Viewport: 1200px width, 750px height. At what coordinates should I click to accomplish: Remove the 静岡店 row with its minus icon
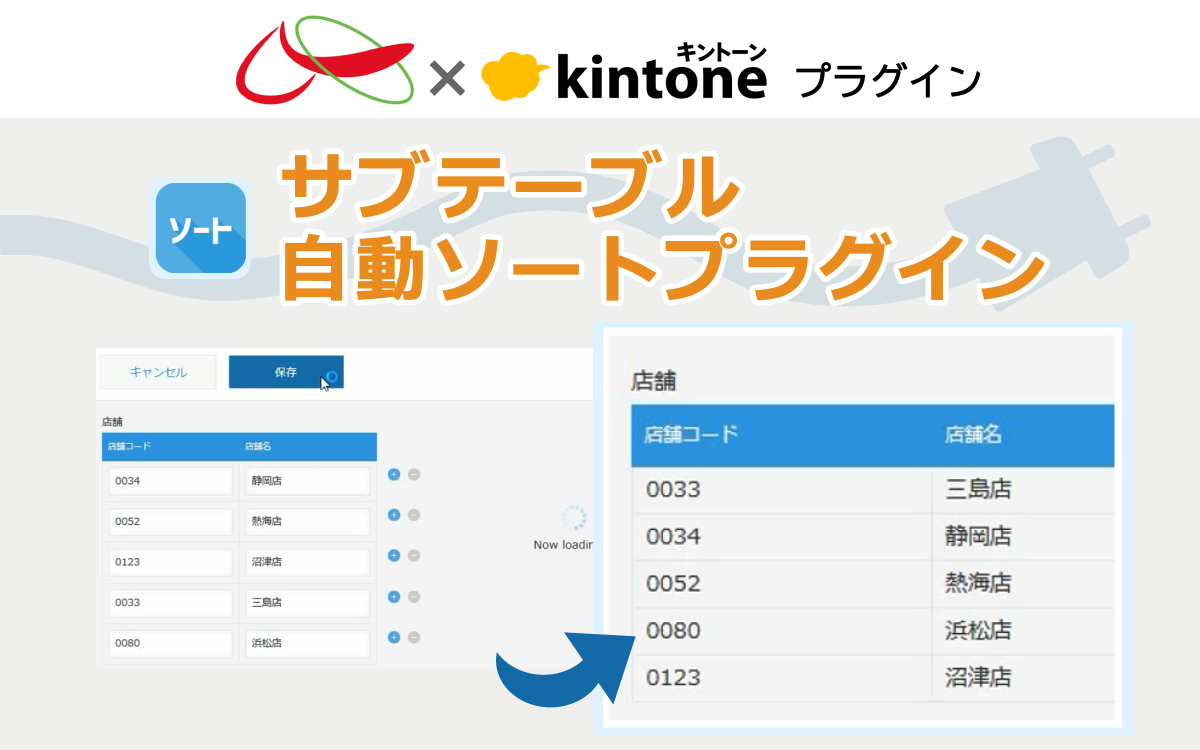coord(414,474)
